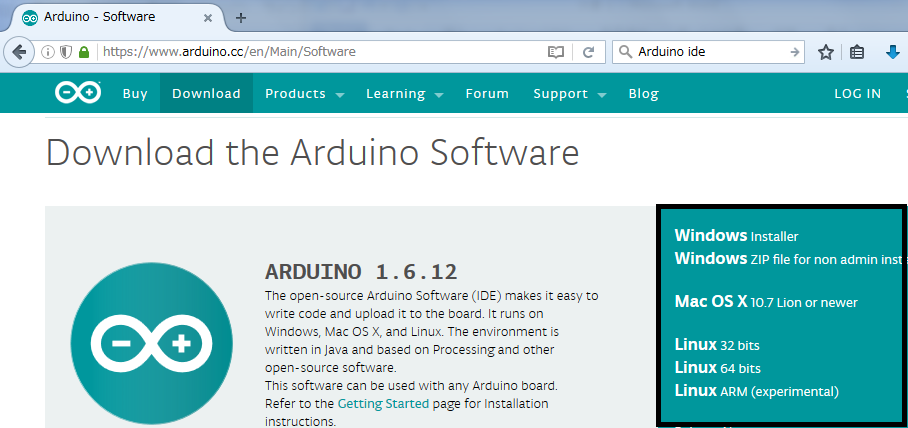Download the Linux 32 bits version
The width and height of the screenshot is (908, 428).
point(717,345)
